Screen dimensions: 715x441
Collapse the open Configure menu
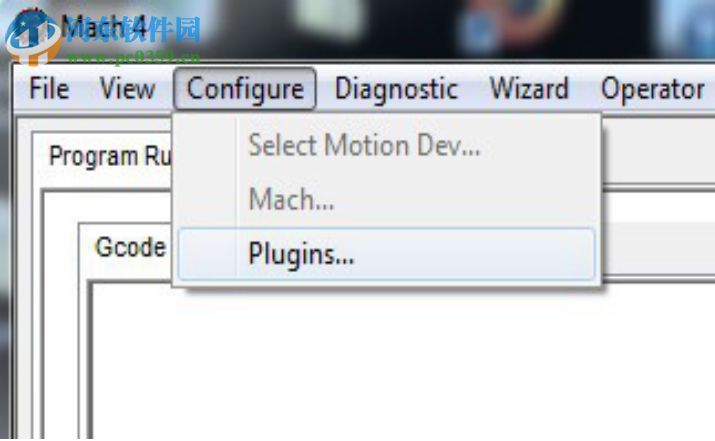point(245,88)
